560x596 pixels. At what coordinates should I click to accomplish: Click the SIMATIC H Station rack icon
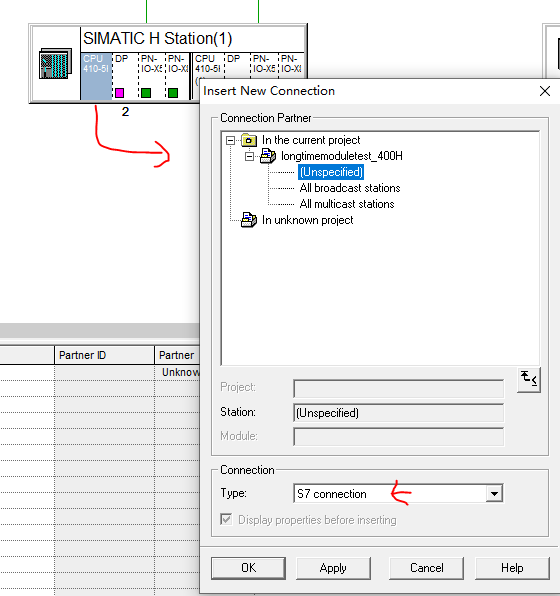coord(56,63)
